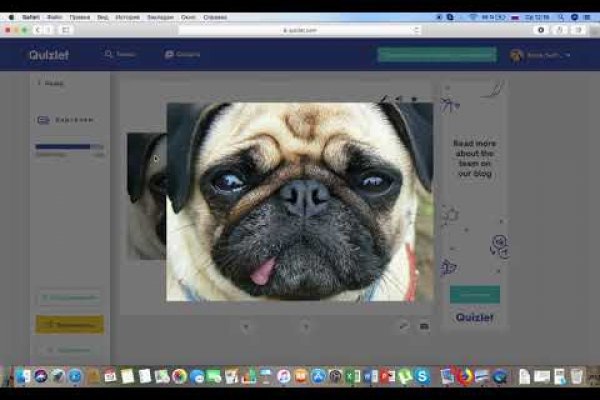Open Finder from the Dock
This screenshot has height=400, width=600.
pyautogui.click(x=23, y=377)
